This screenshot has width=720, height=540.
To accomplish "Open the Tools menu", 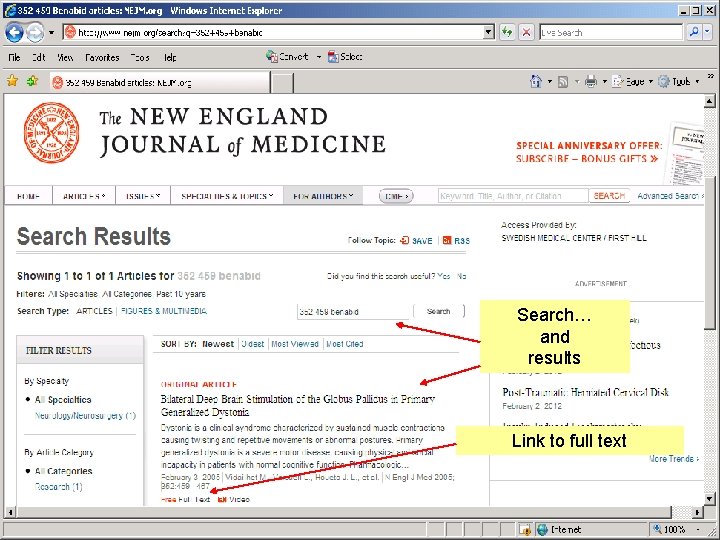I will pyautogui.click(x=140, y=57).
